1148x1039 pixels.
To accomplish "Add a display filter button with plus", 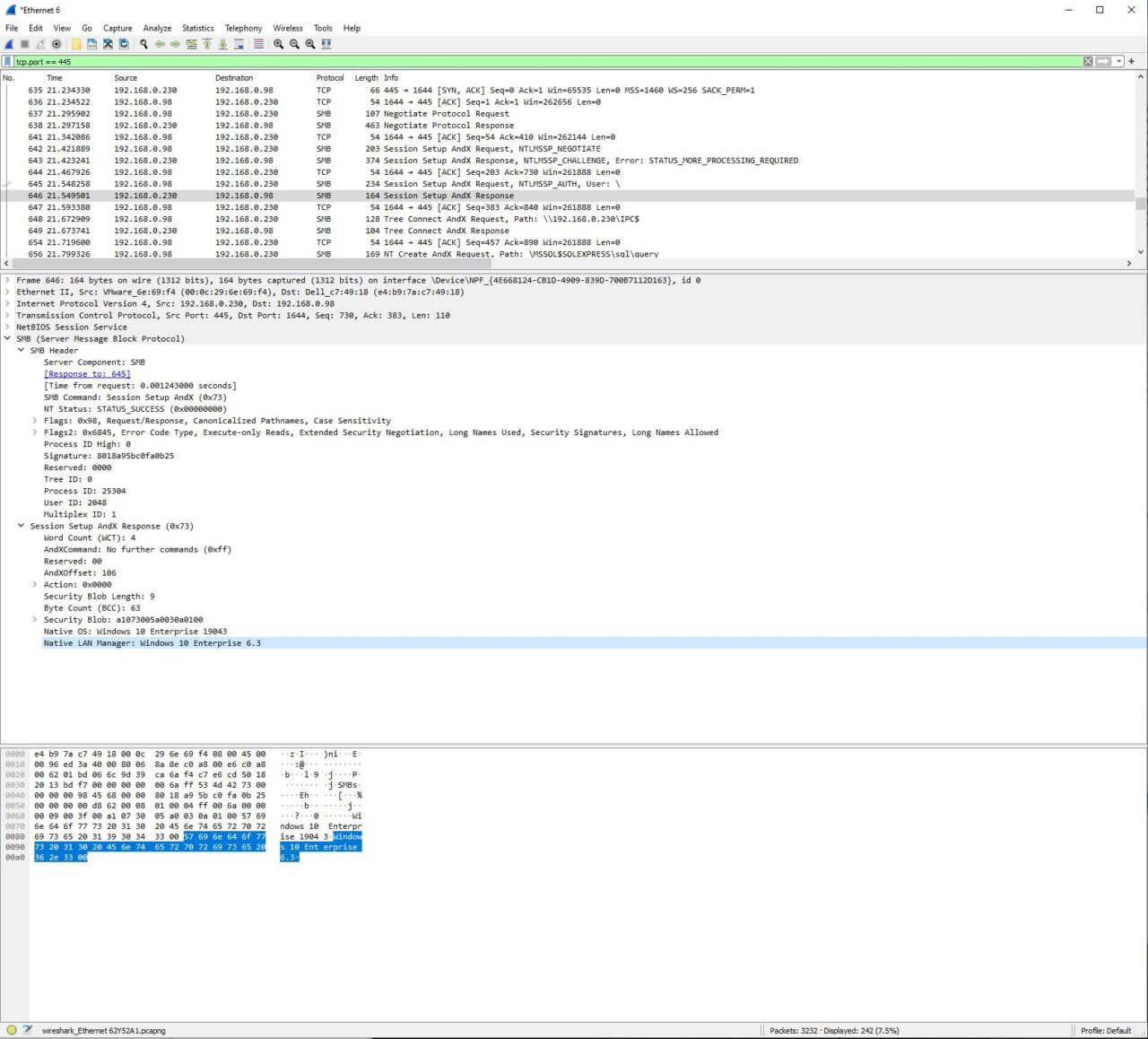I will [x=1132, y=62].
